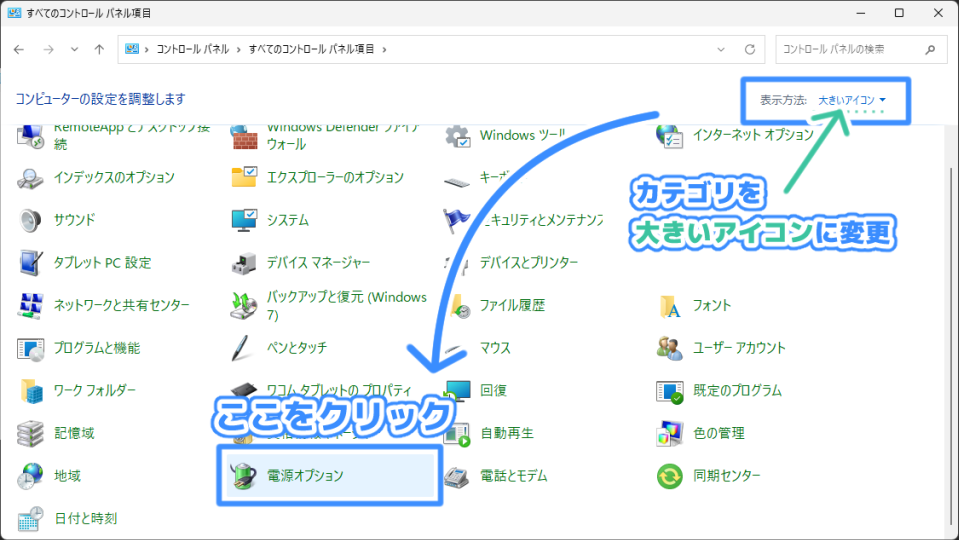The height and width of the screenshot is (540, 959).
Task: Click the 記憶域 storage drives icon
Action: coord(30,434)
